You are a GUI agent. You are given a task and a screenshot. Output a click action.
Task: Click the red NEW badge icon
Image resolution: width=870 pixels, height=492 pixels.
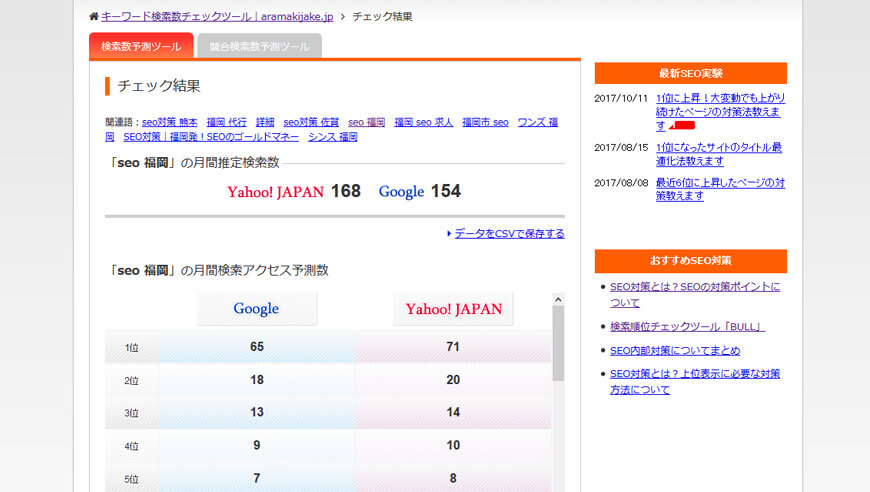(682, 126)
